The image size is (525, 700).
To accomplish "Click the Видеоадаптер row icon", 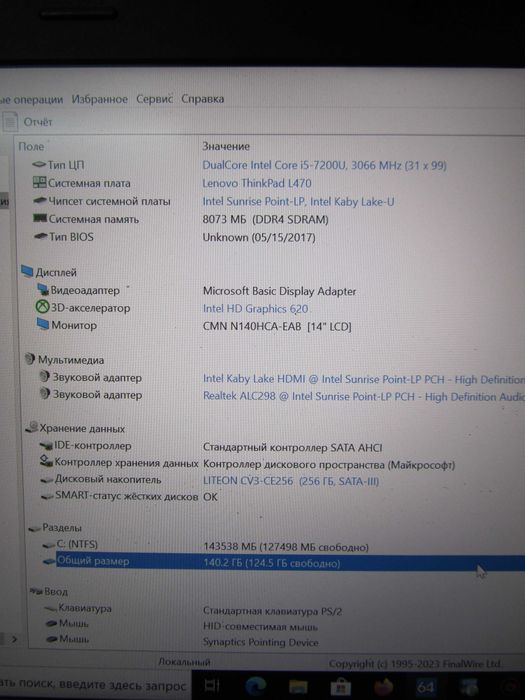I will (x=43, y=290).
